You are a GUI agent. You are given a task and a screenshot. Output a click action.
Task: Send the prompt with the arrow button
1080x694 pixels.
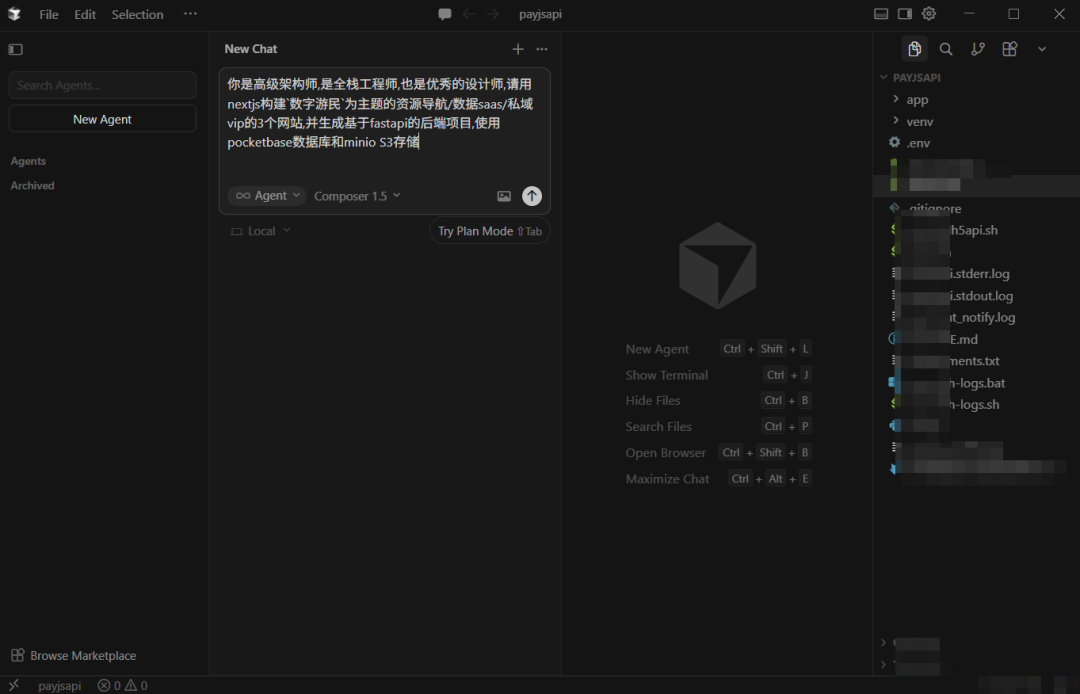(x=532, y=196)
